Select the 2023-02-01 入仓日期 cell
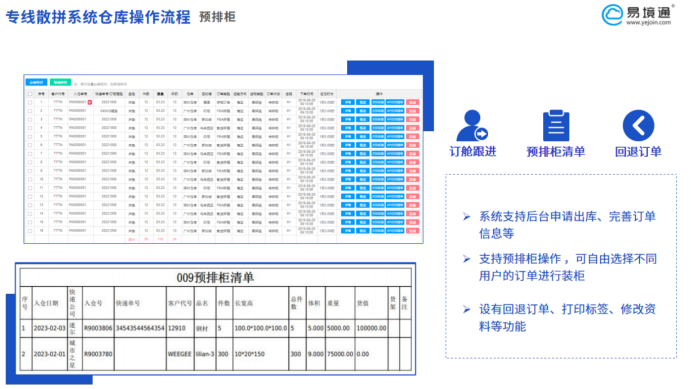Viewport: 691px width, 389px height. pyautogui.click(x=49, y=354)
